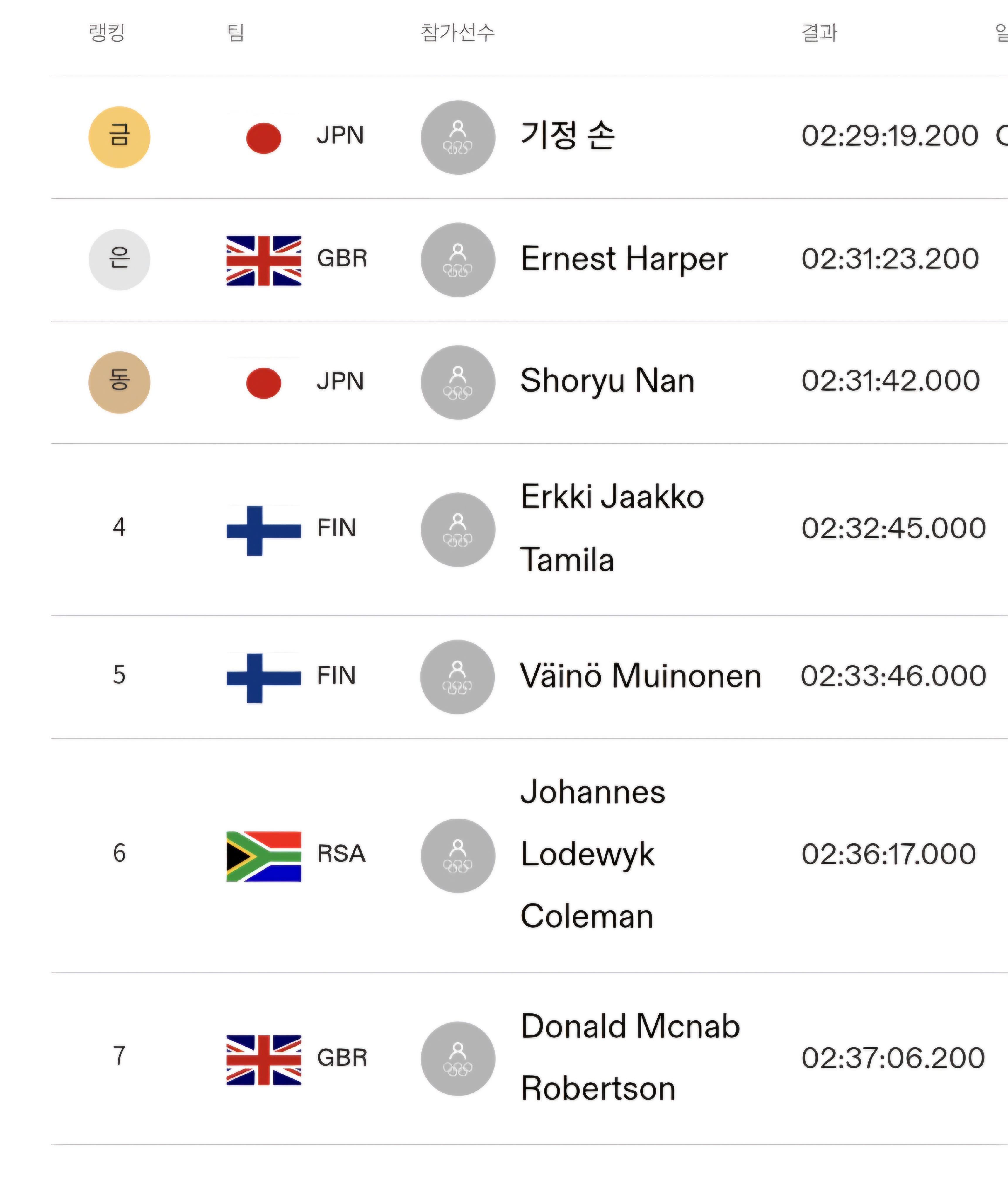Click Shoryu Nan's athlete avatar
Viewport: 1008px width, 1184px height.
click(458, 382)
